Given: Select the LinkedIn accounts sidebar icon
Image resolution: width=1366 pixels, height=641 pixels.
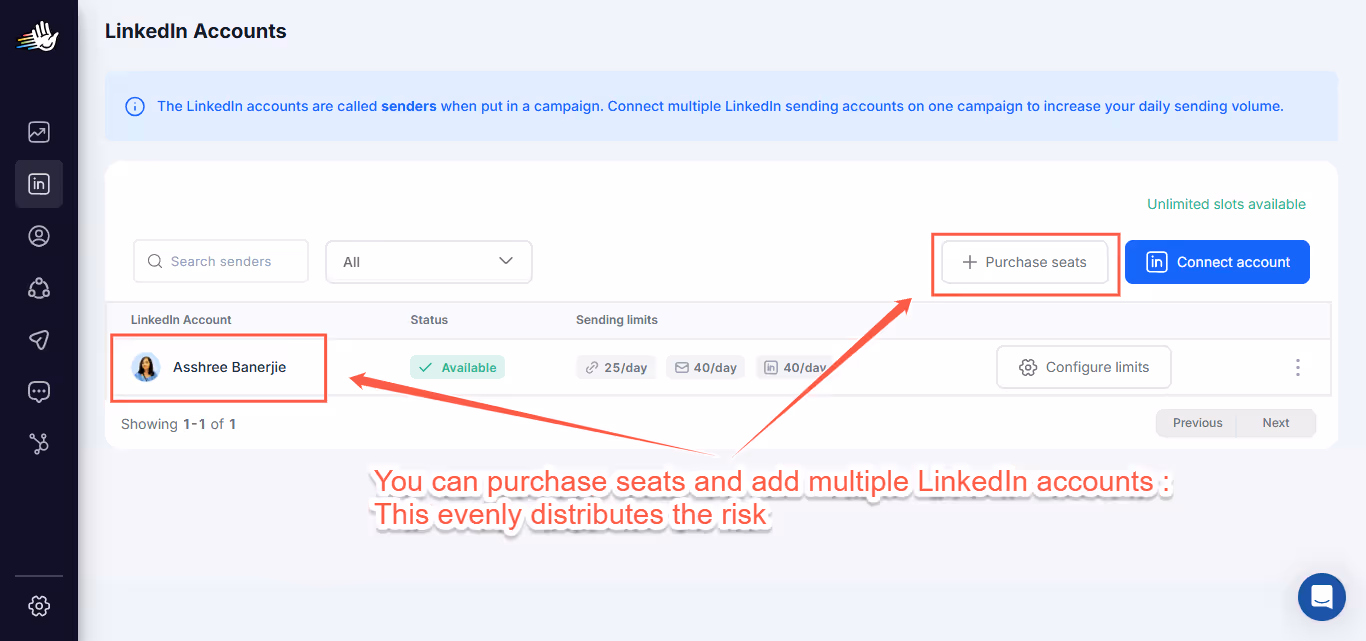Looking at the screenshot, I should coord(38,183).
